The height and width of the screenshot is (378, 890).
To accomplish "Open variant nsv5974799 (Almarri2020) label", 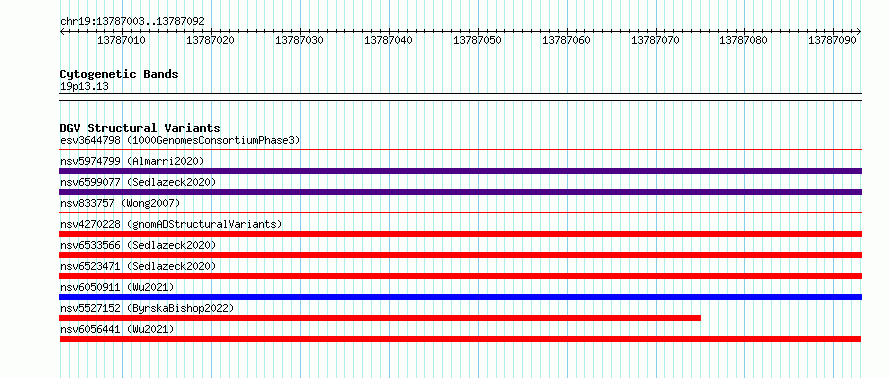I will coord(132,161).
